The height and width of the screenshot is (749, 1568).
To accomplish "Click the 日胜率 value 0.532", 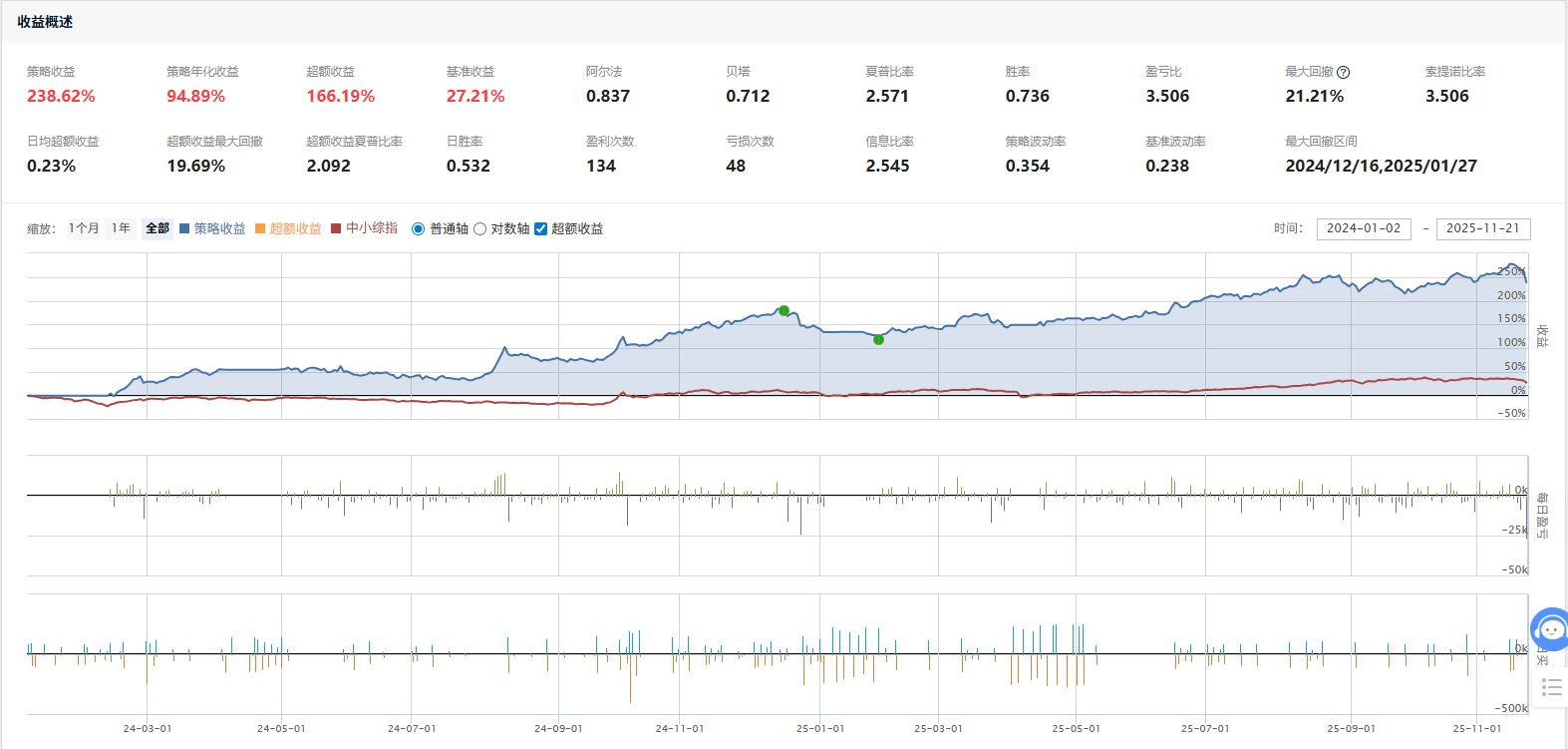I will click(469, 166).
